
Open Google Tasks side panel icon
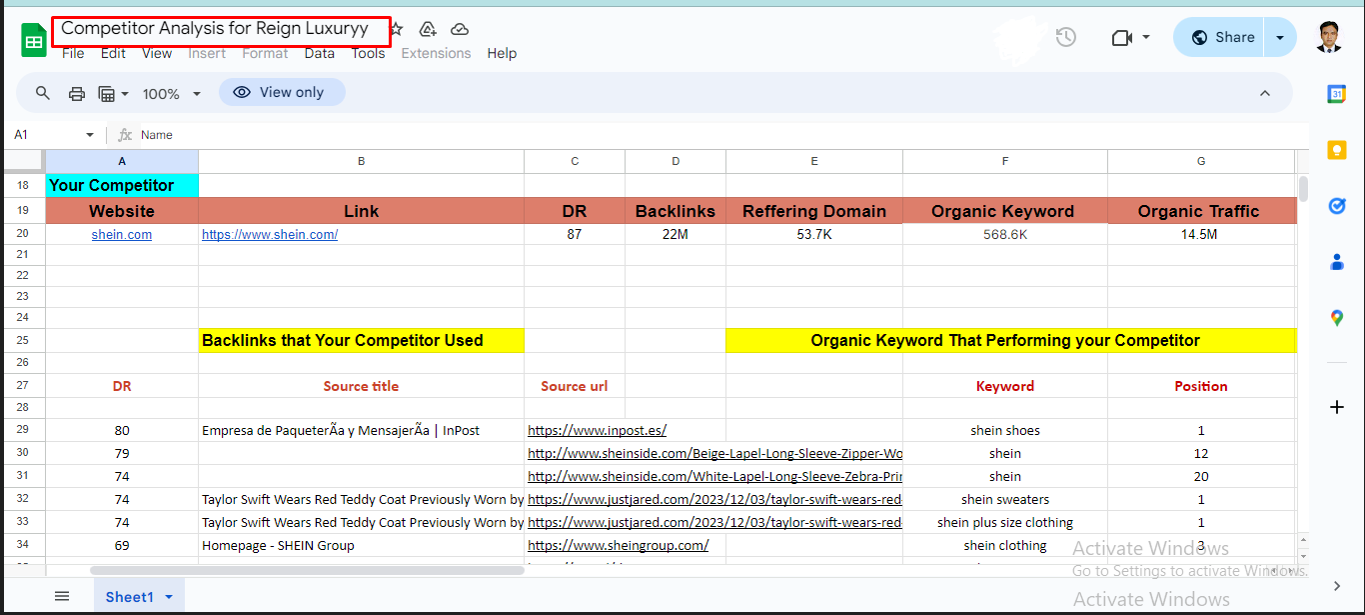point(1337,206)
